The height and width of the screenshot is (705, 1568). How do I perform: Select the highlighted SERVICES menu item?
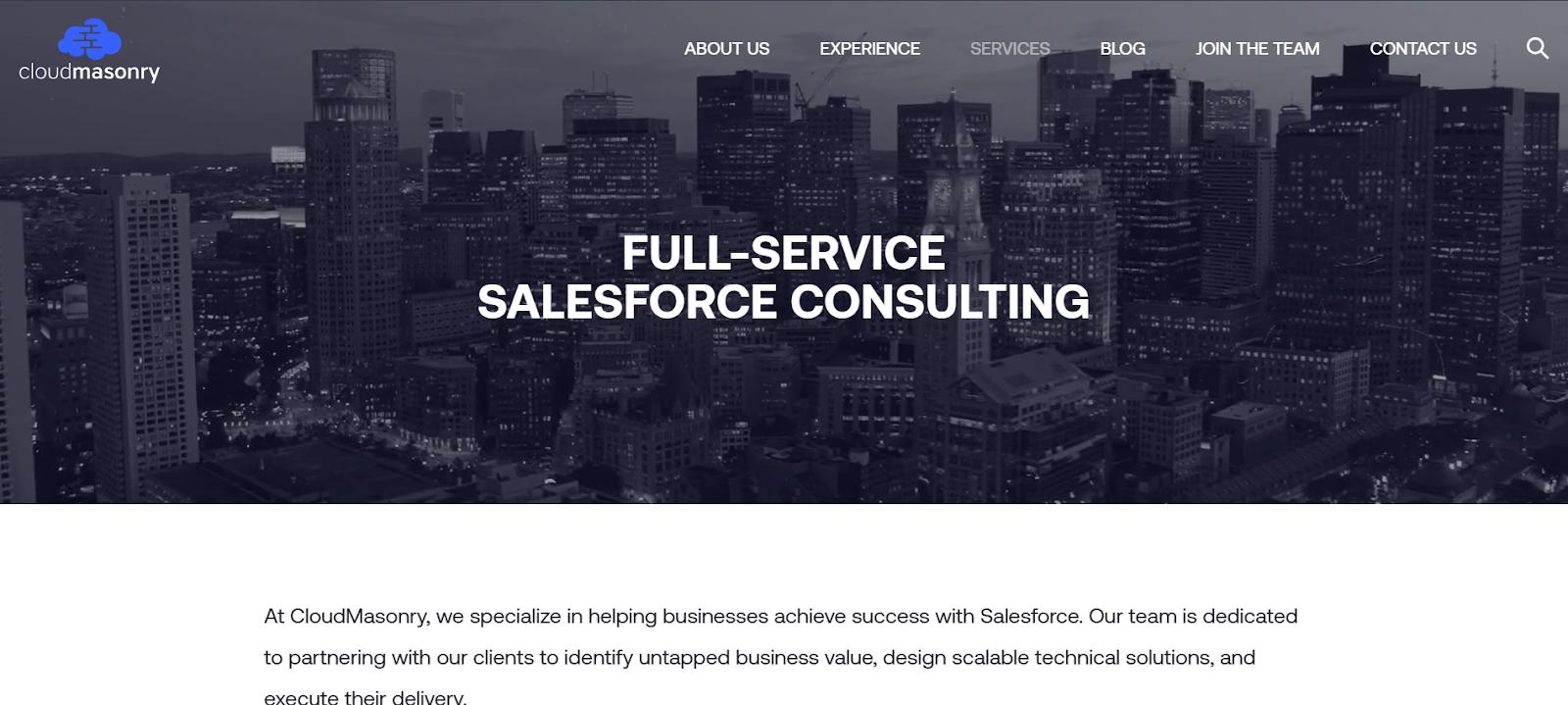click(x=1008, y=48)
